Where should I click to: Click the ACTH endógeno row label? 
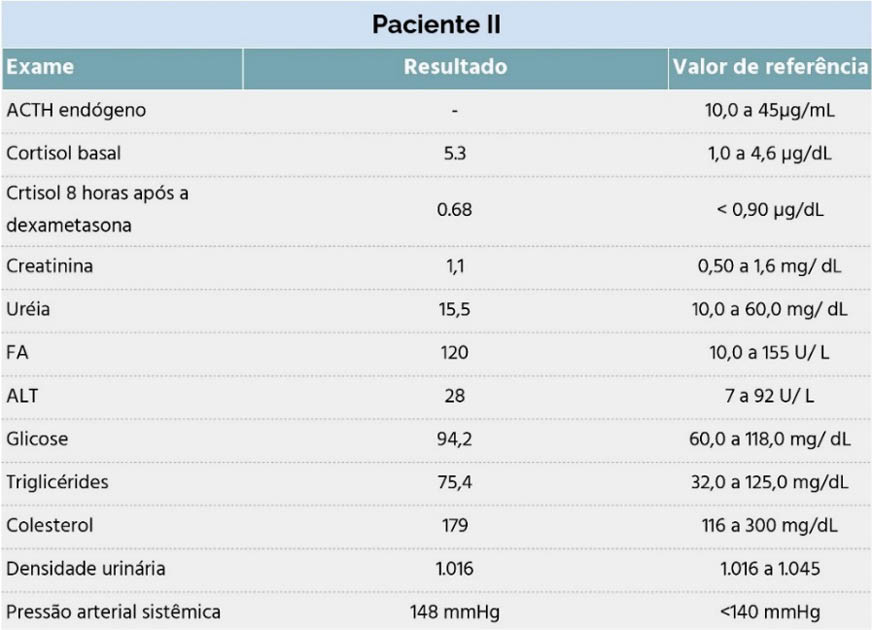[x=76, y=110]
